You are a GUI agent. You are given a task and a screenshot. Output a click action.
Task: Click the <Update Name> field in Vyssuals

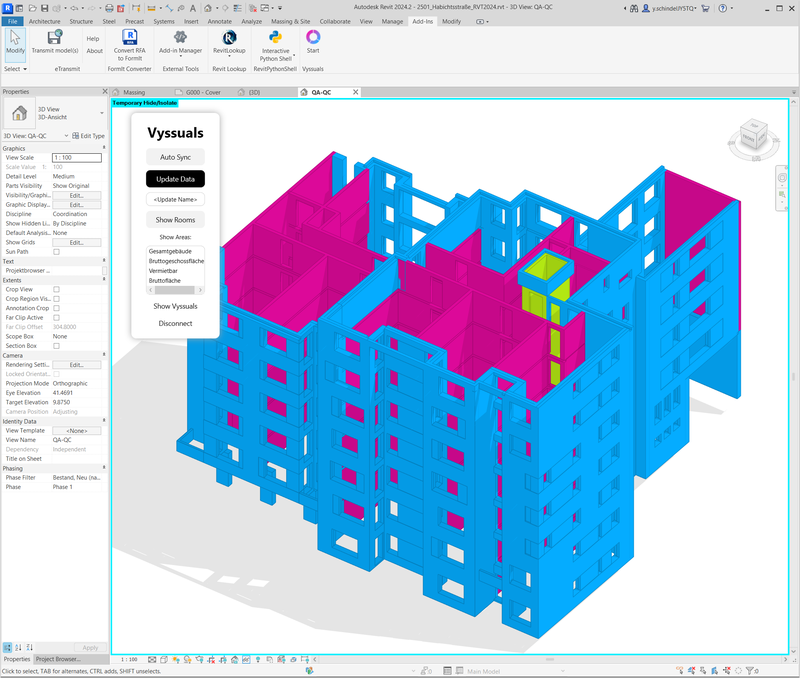pyautogui.click(x=175, y=199)
